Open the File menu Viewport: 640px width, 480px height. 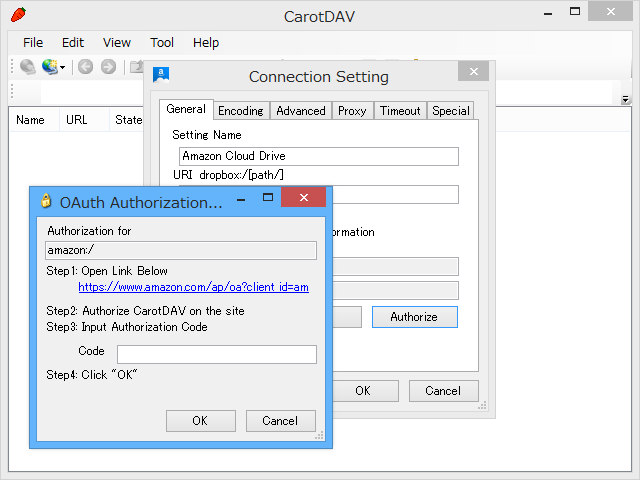33,42
